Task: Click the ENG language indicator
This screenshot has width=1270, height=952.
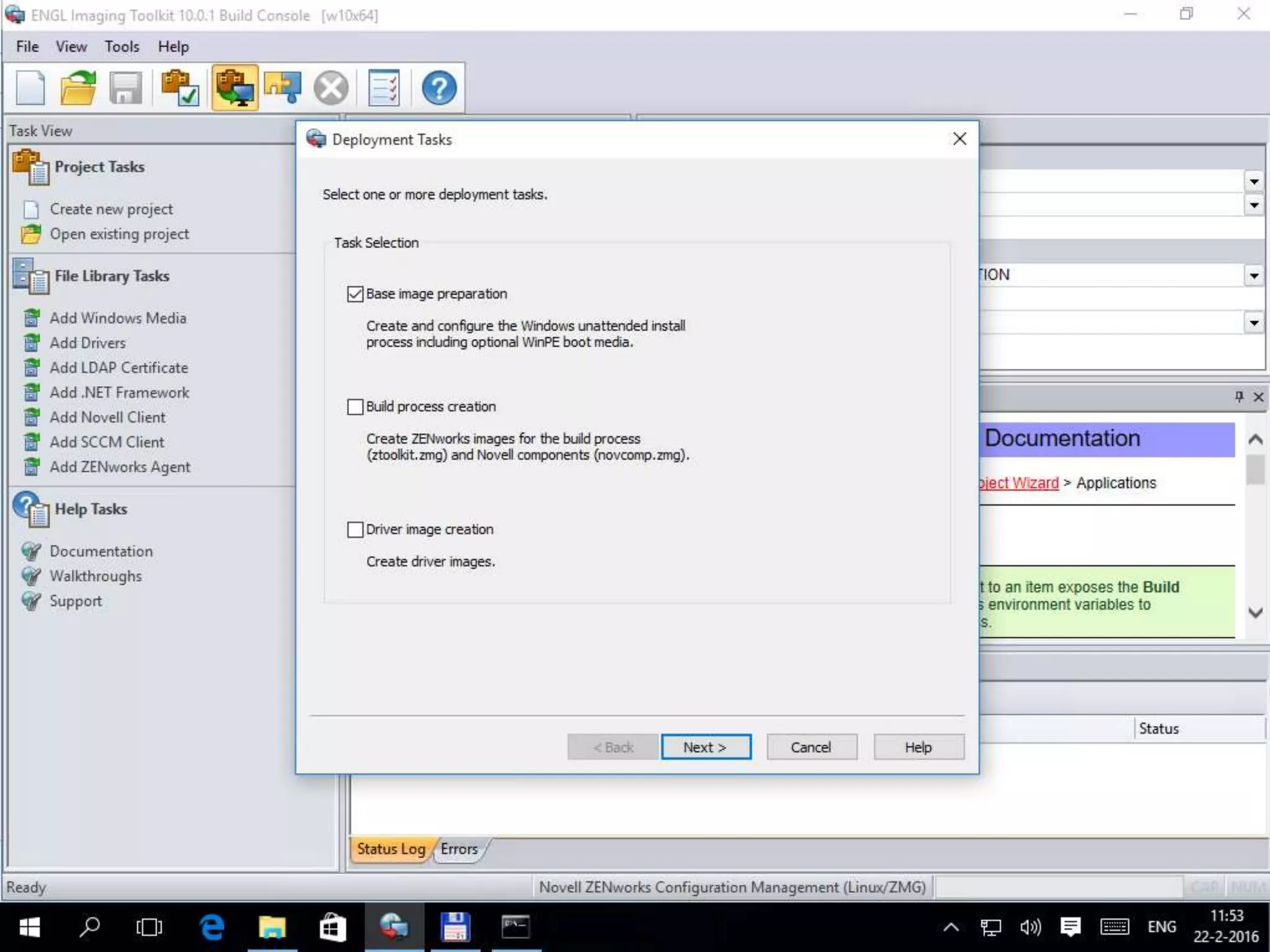Action: [x=1161, y=927]
